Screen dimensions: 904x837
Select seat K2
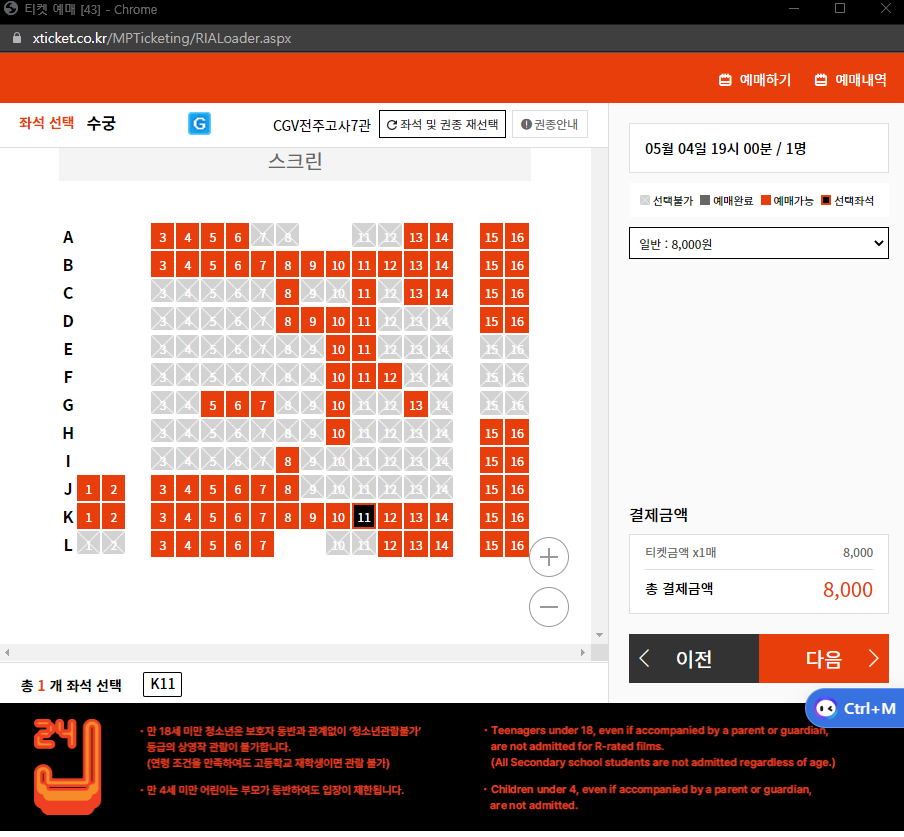[x=114, y=517]
